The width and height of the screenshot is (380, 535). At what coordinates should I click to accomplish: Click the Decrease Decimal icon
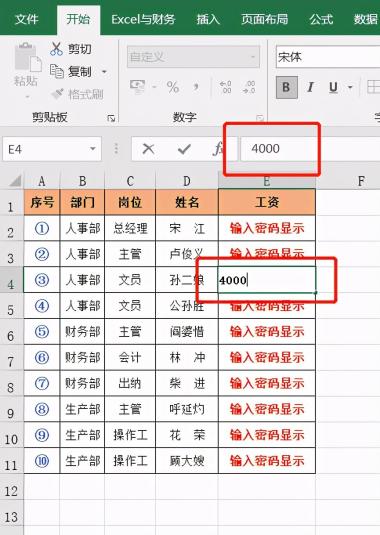pos(249,87)
